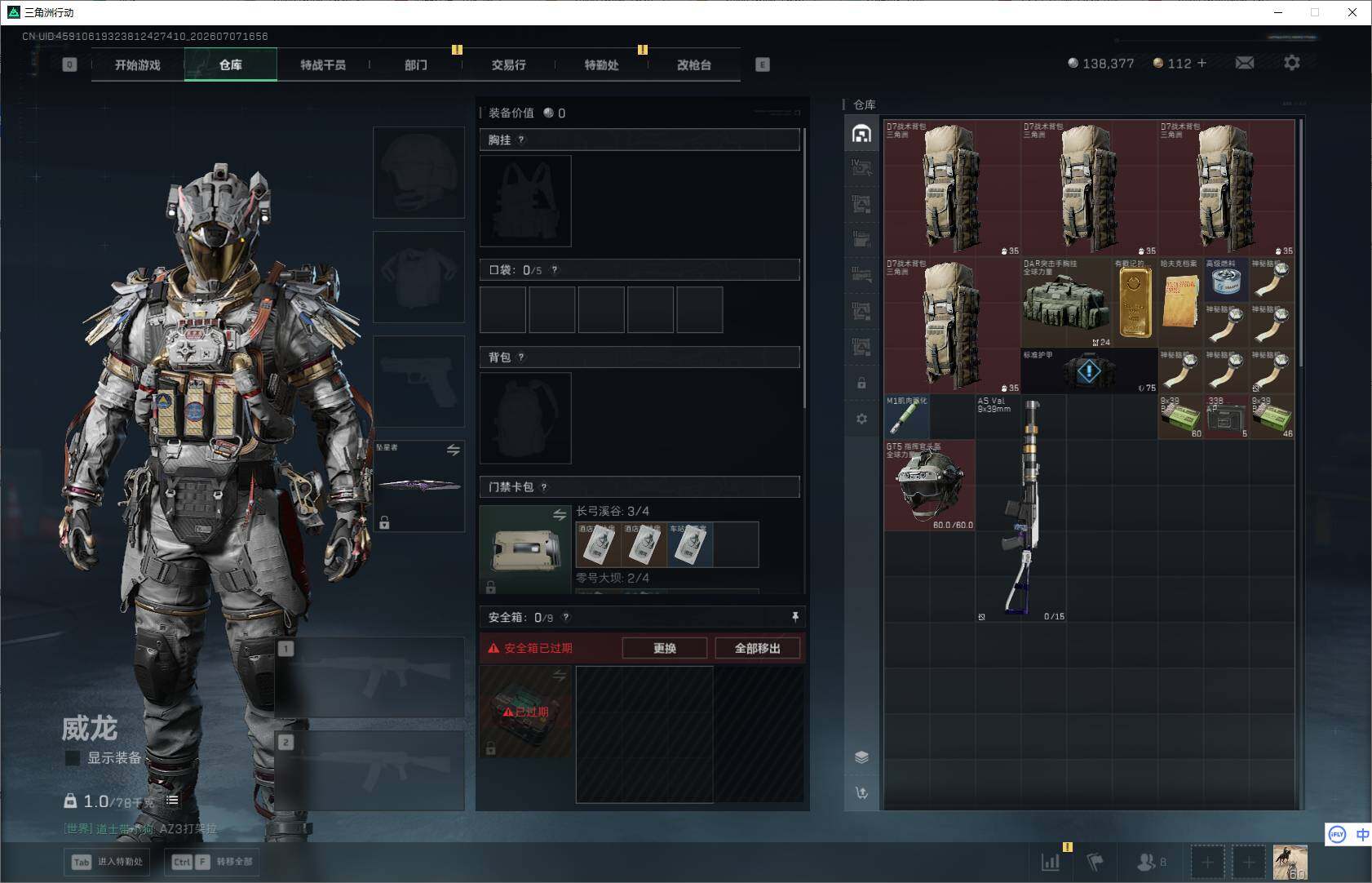
Task: Select the IV storage box sidebar icon
Action: 861,169
